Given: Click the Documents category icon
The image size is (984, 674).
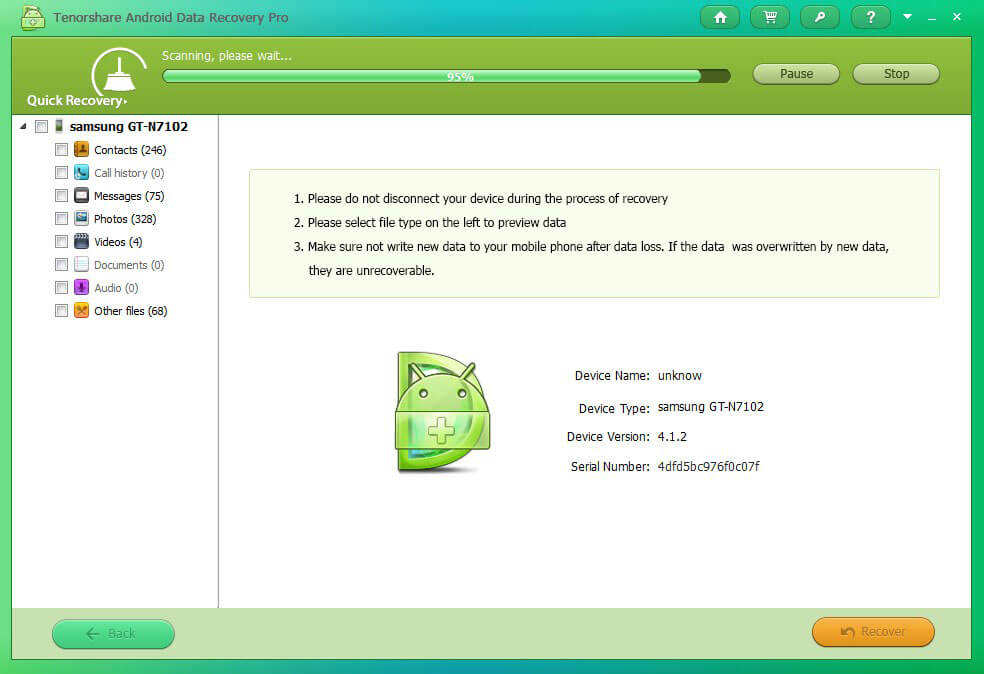Looking at the screenshot, I should (x=82, y=264).
